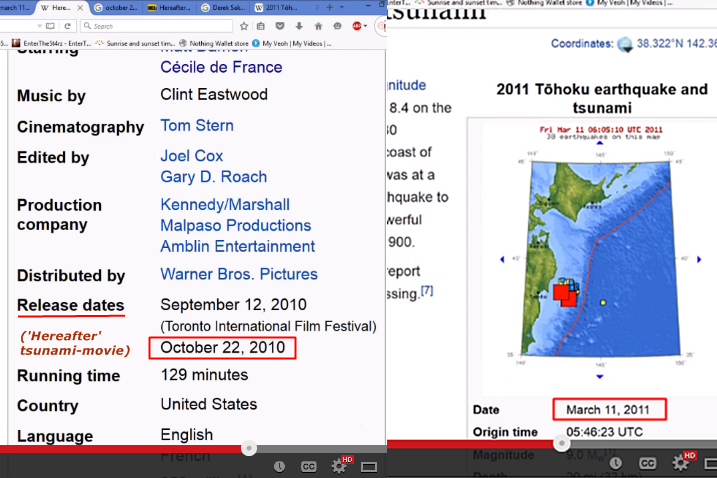Open the Gary D. Roach link
The width and height of the screenshot is (717, 478).
click(x=214, y=177)
